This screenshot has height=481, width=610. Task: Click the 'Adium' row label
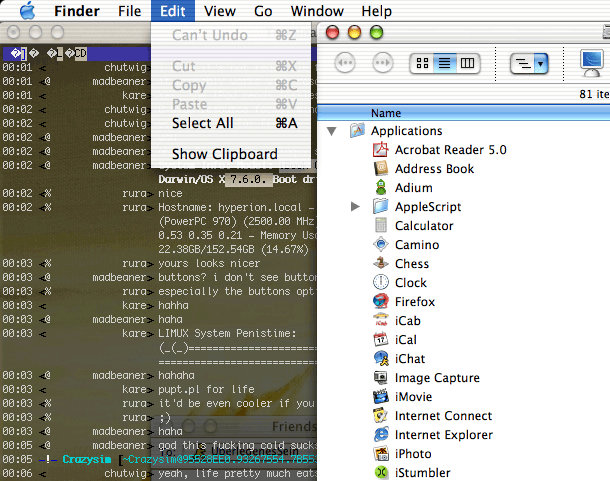coord(414,188)
